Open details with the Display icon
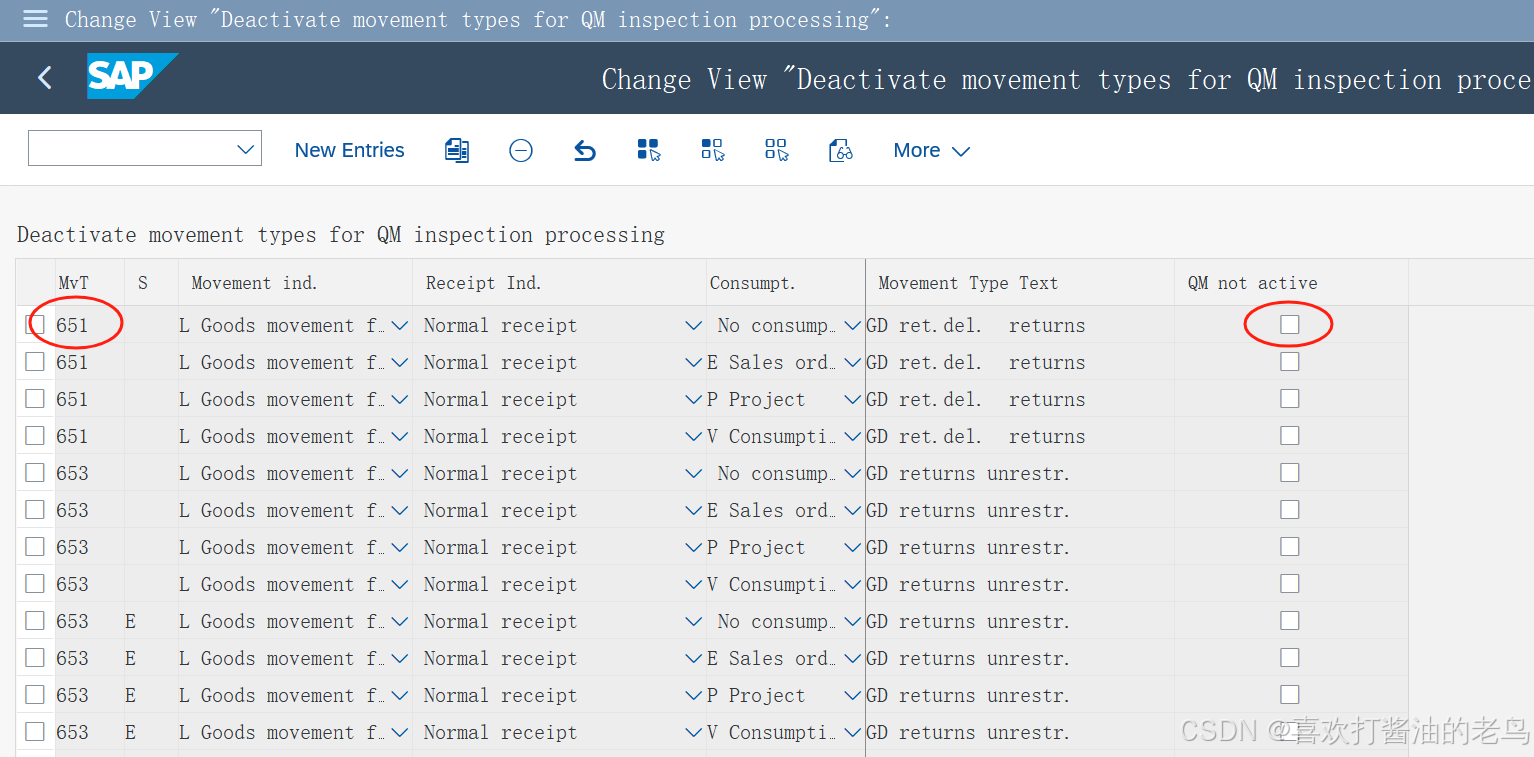The height and width of the screenshot is (757, 1534). 840,150
